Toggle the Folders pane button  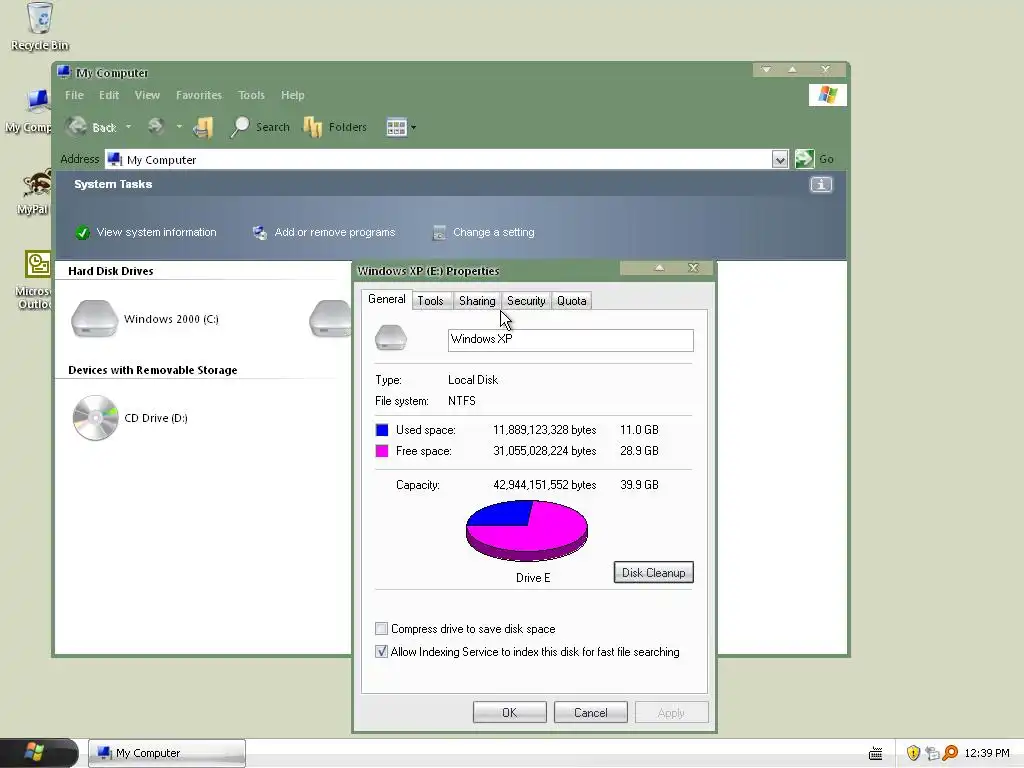(335, 127)
